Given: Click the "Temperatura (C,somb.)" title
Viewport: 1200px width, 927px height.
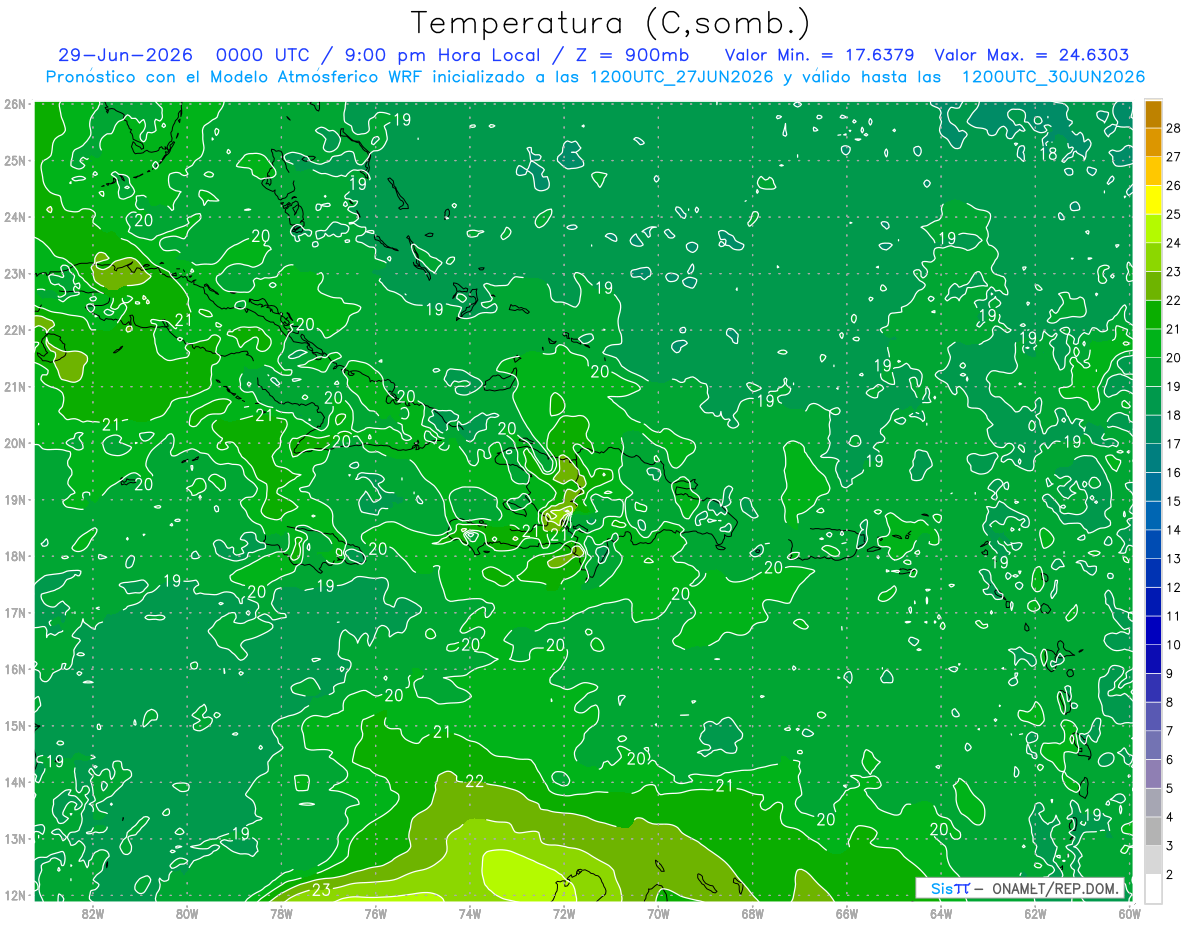Looking at the screenshot, I should pos(610,23).
